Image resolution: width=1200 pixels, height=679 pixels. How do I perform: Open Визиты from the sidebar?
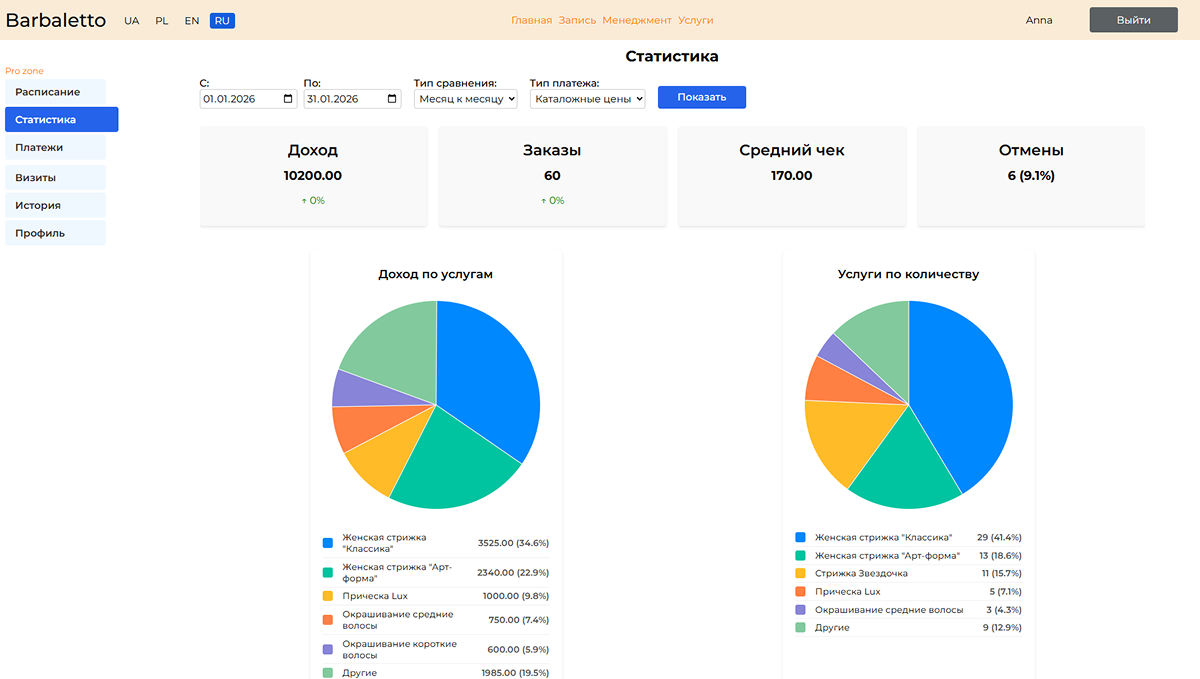[55, 177]
